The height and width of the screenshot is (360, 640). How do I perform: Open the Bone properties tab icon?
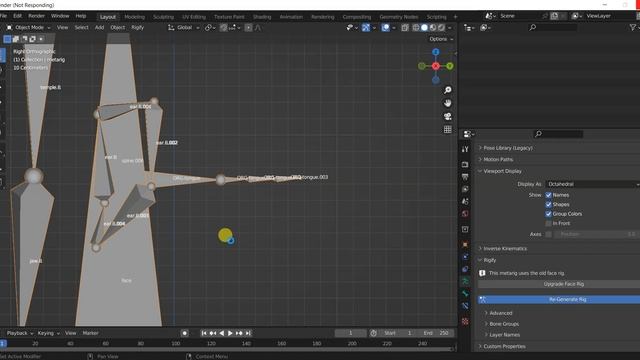click(465, 293)
